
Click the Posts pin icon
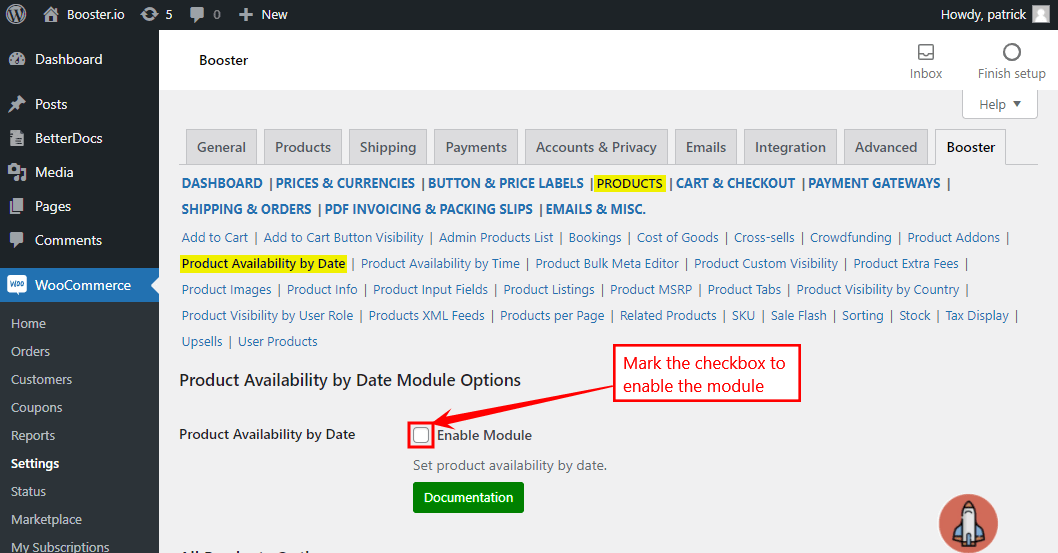click(18, 104)
